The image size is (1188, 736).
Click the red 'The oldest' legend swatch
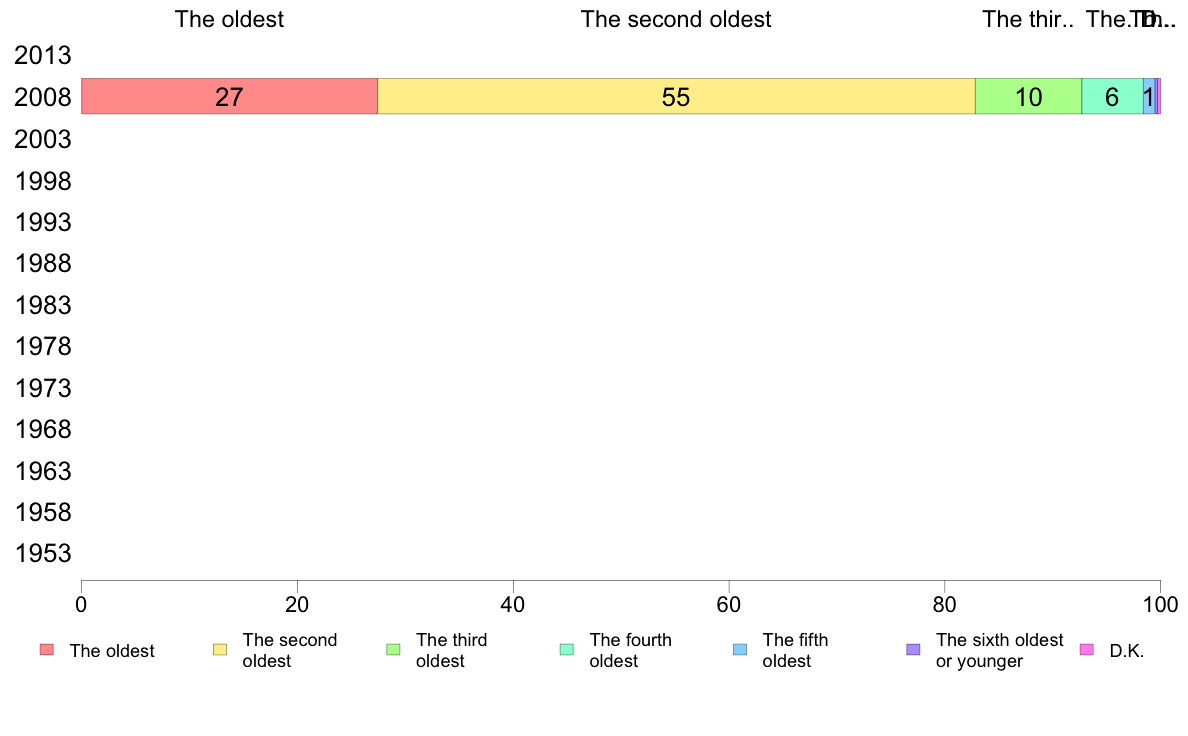pyautogui.click(x=47, y=650)
